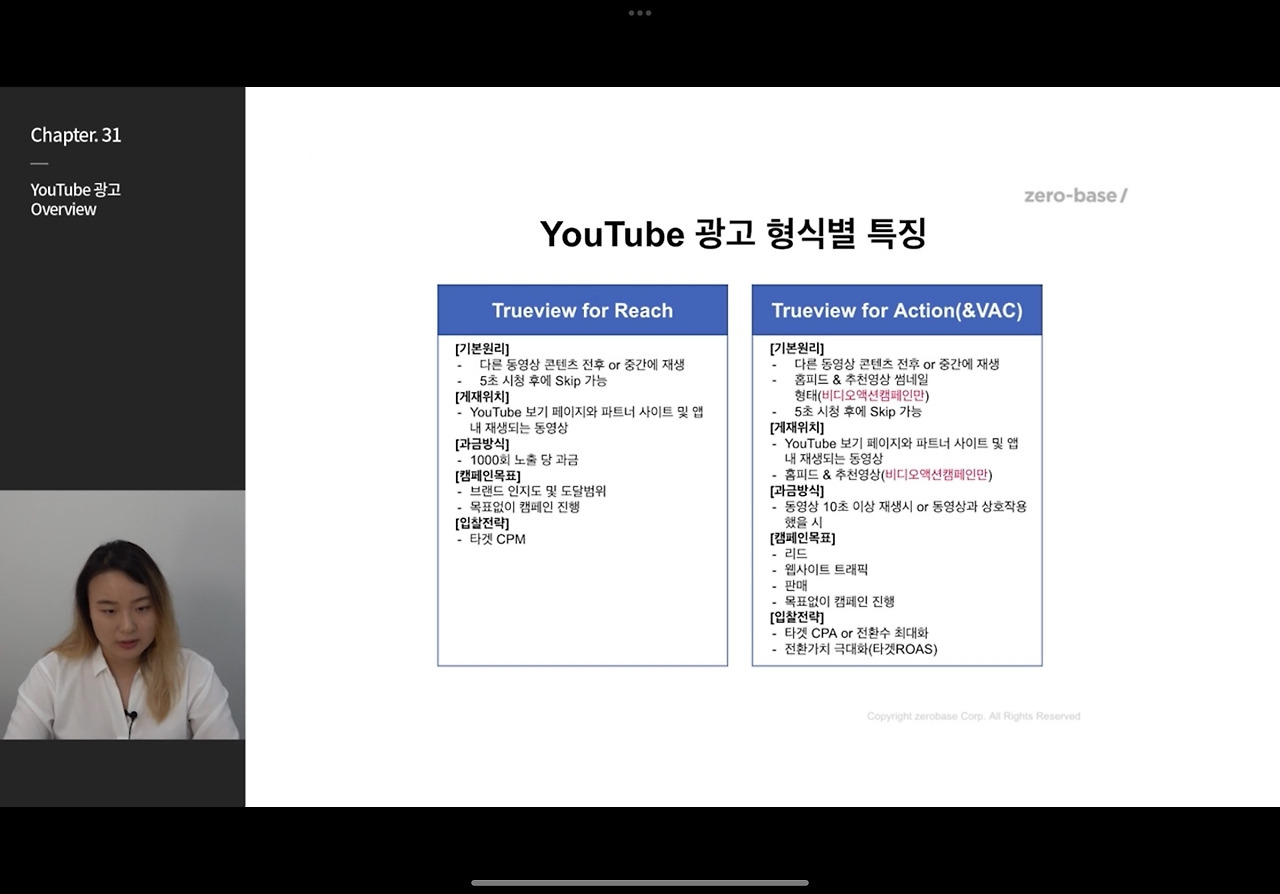Click the "Chapter. 31" sidebar heading
The height and width of the screenshot is (894, 1280).
[x=76, y=135]
